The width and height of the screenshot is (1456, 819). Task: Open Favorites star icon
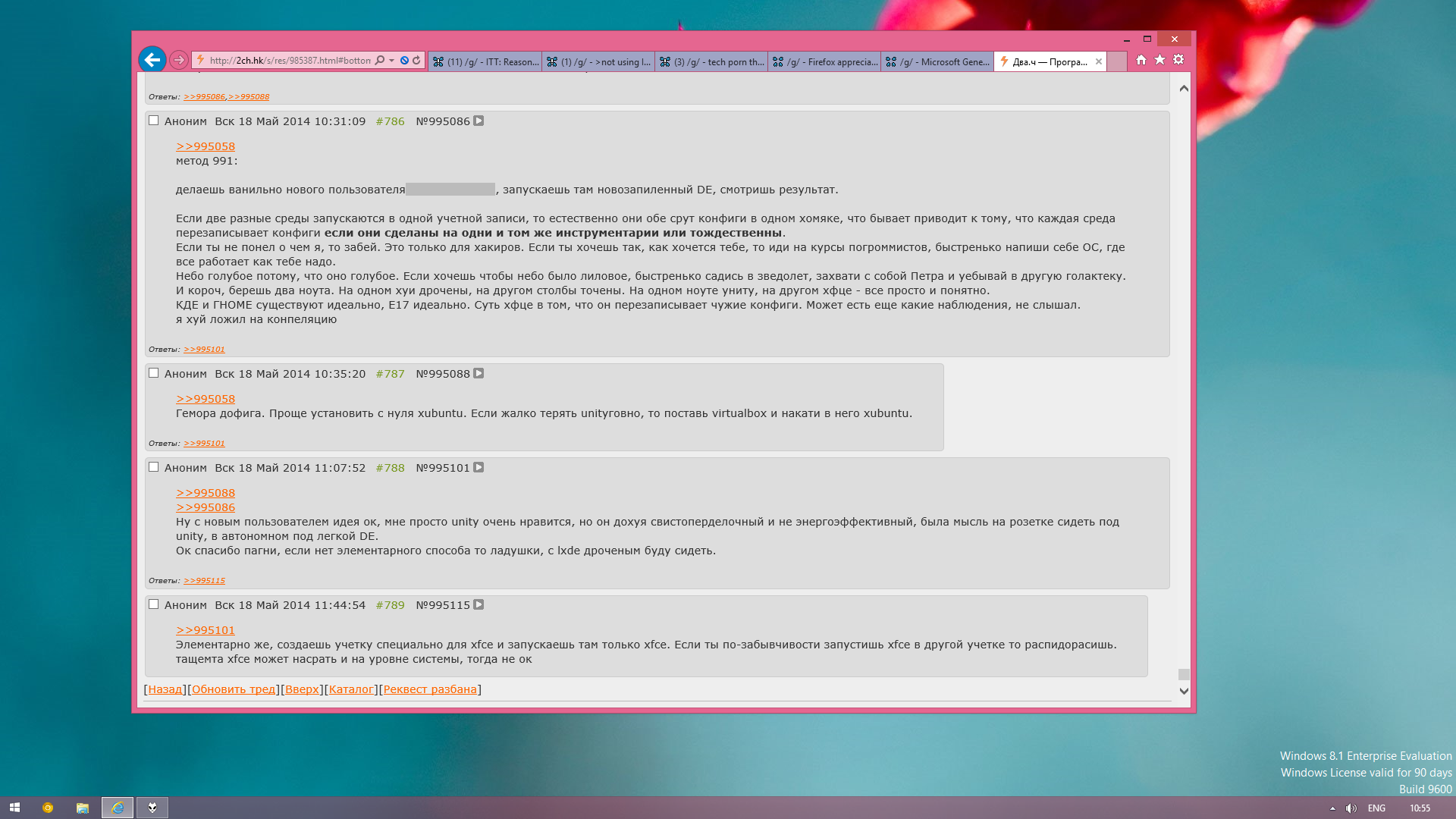click(1159, 60)
